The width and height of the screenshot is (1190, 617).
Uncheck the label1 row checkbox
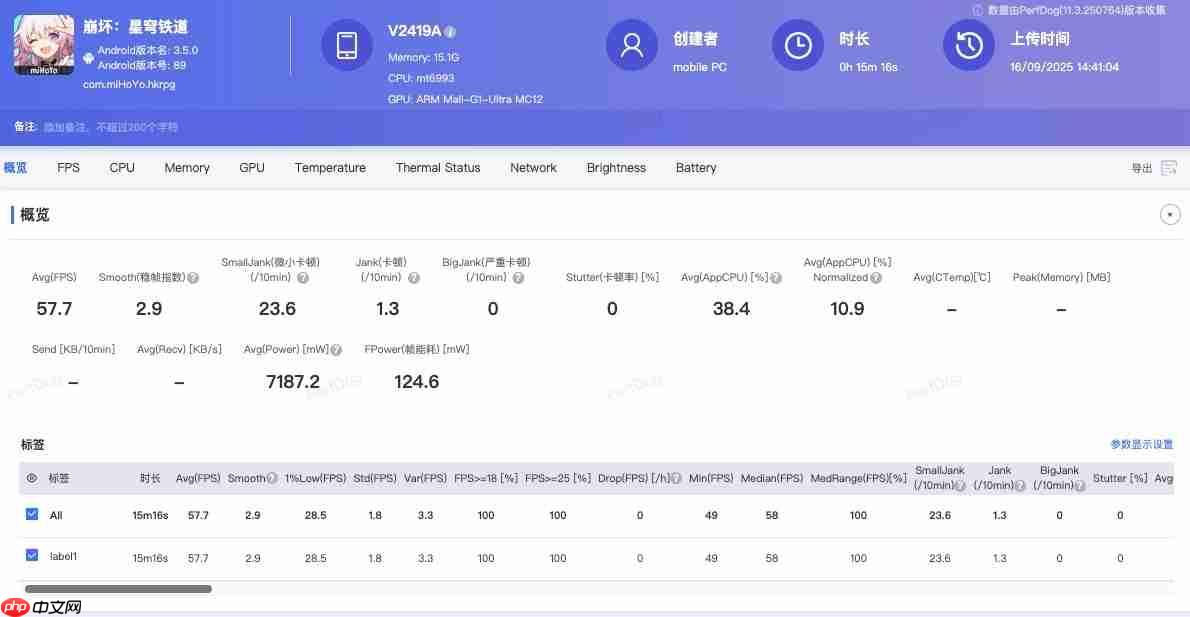click(x=32, y=557)
